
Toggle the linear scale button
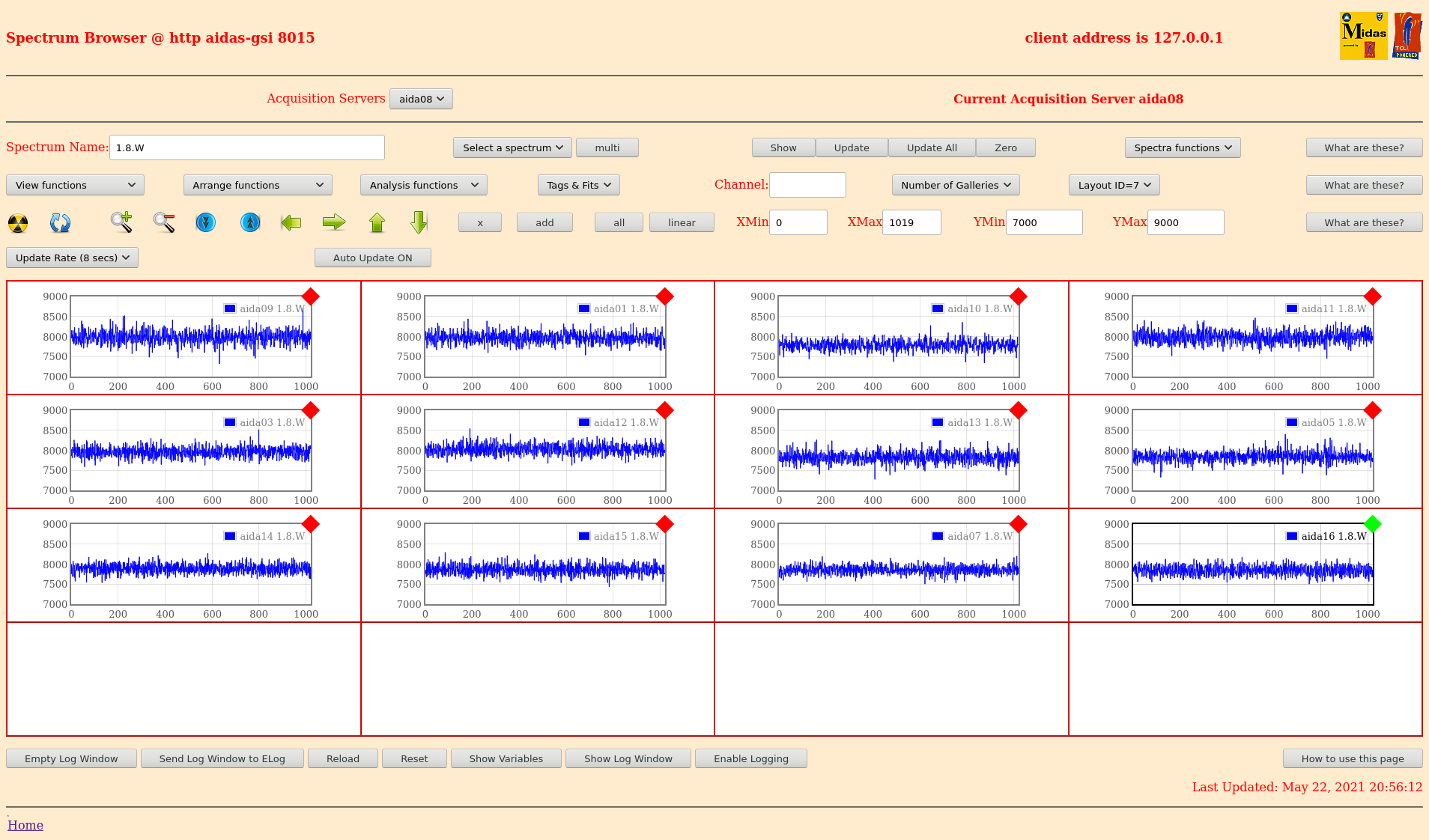(681, 222)
